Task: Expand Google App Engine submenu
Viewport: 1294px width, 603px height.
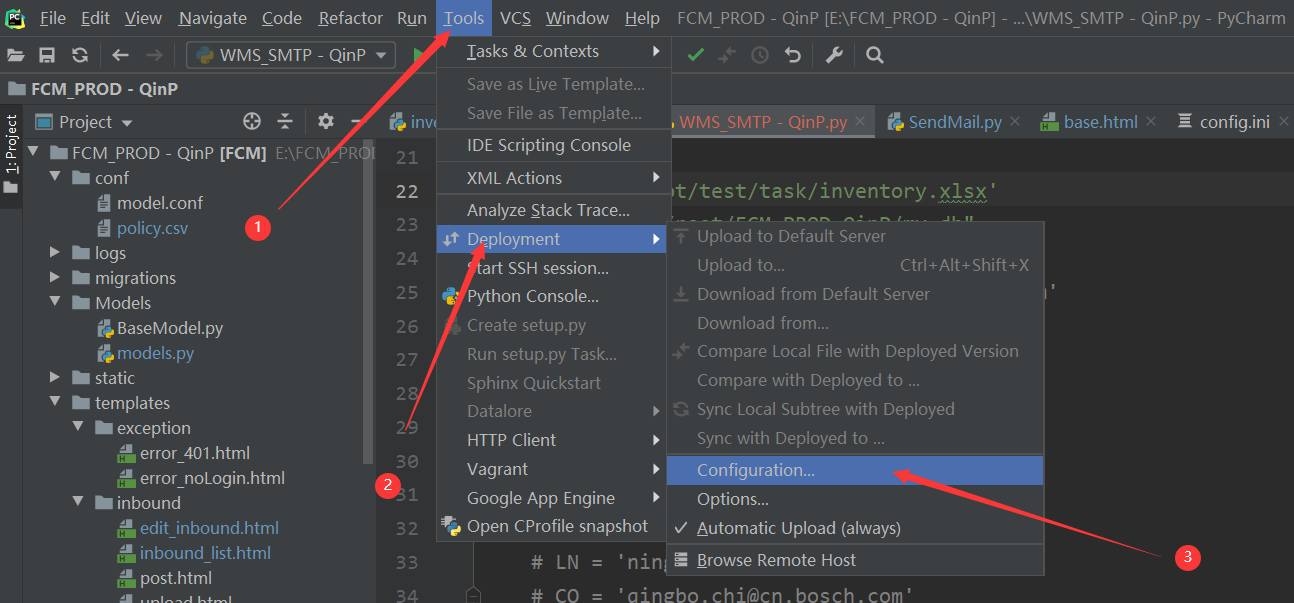Action: (x=553, y=498)
